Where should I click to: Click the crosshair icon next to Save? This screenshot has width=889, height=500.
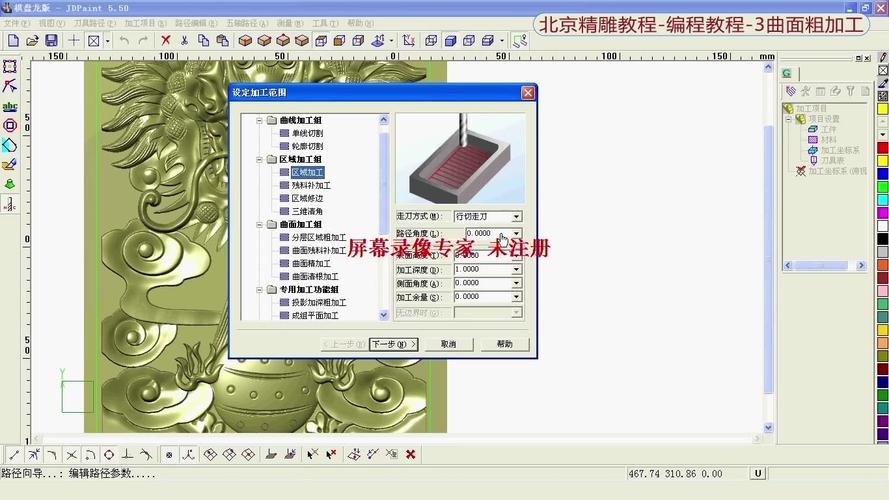point(74,40)
